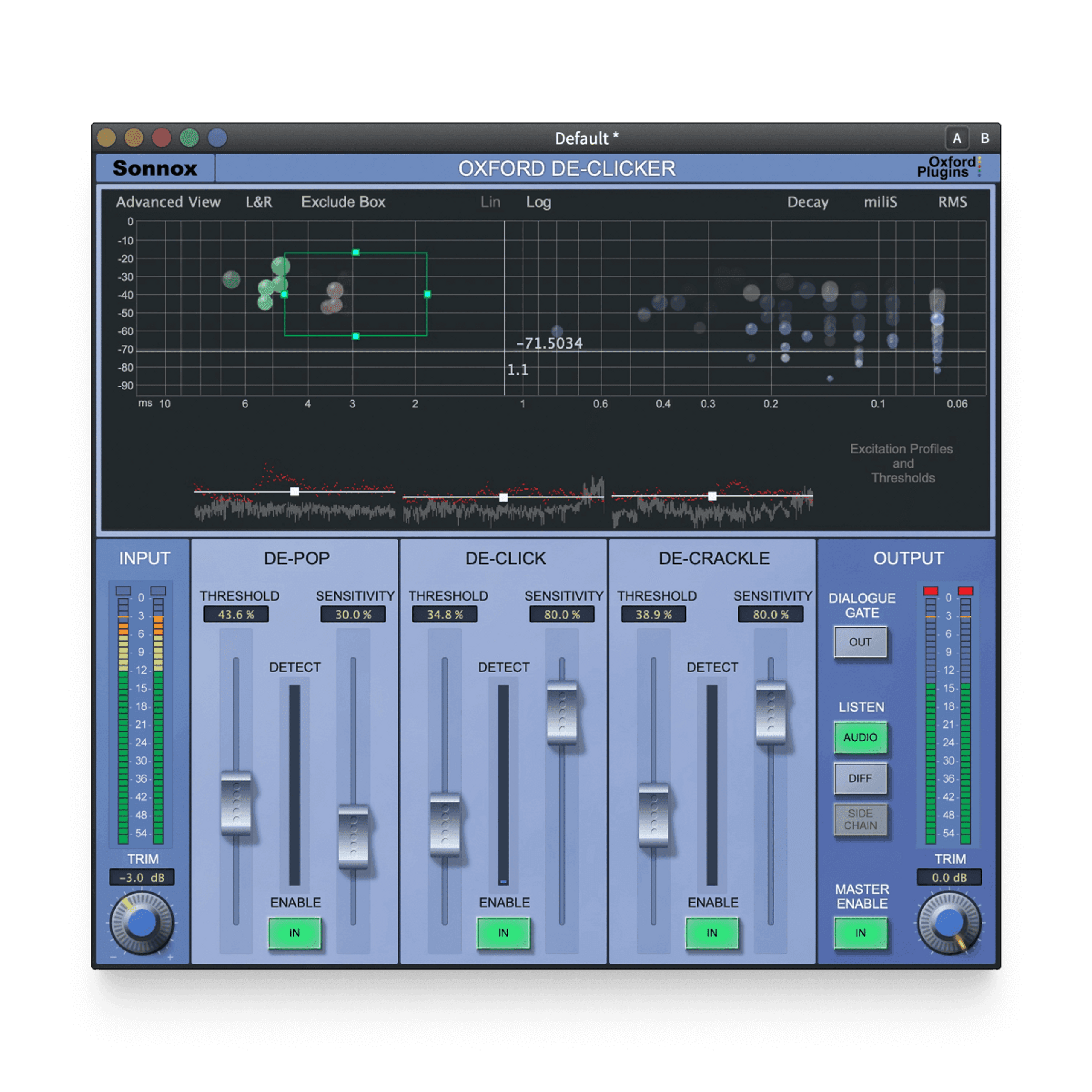Select the DIFF listen mode
Screen dimensions: 1092x1092
tap(860, 778)
